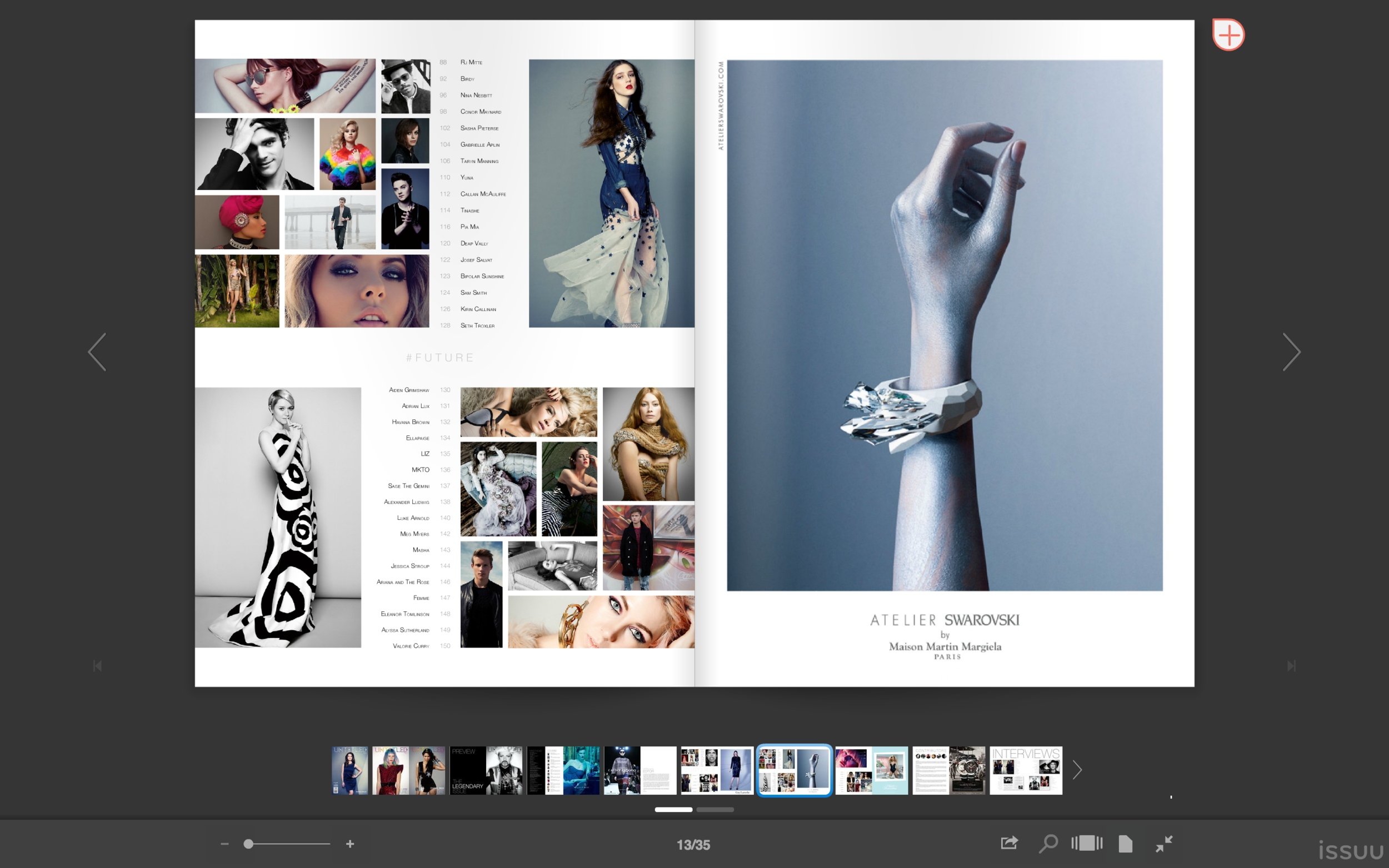
Task: Click the model in blue star dress photo
Action: 612,193
